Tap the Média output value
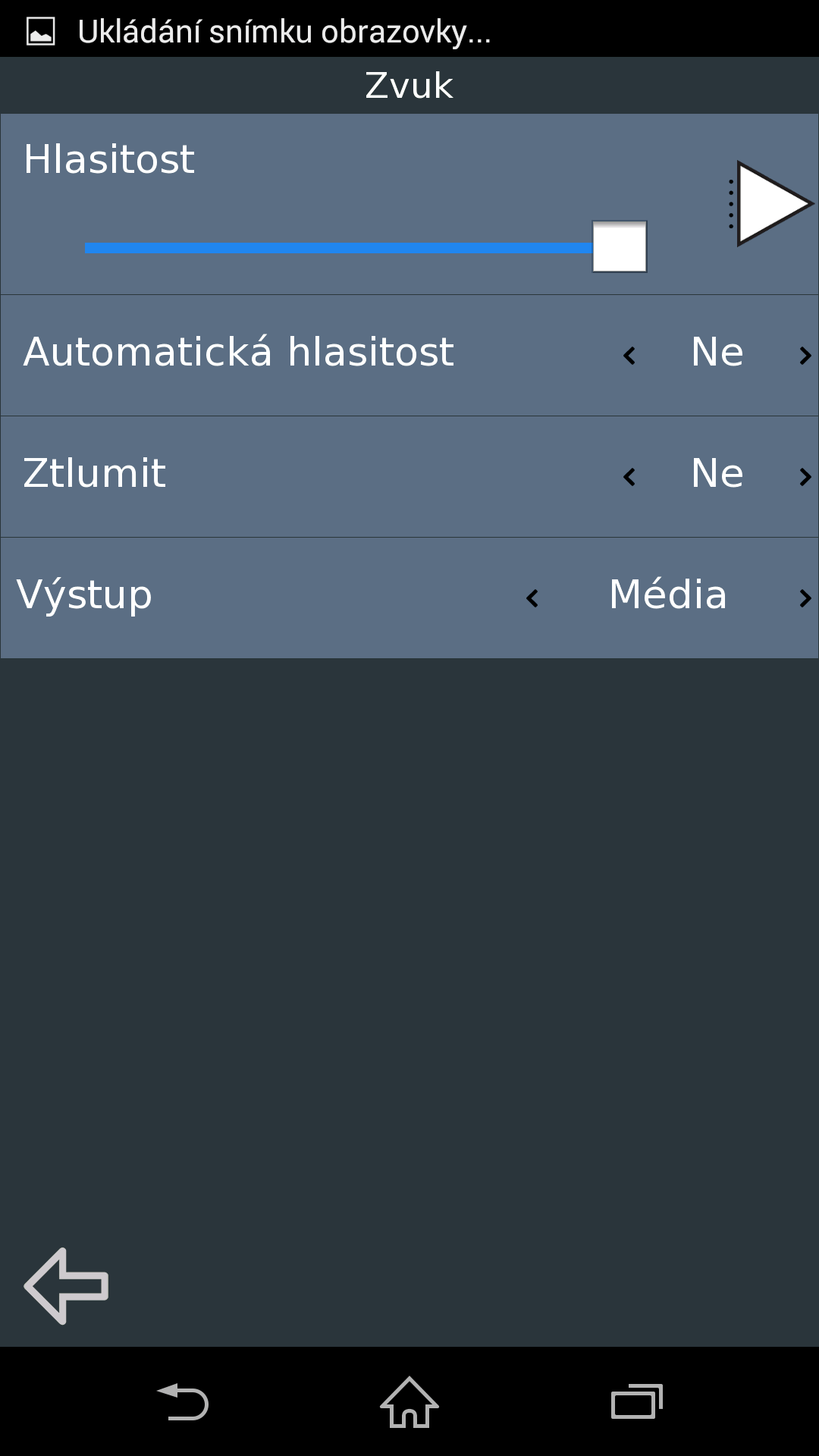 [x=668, y=595]
